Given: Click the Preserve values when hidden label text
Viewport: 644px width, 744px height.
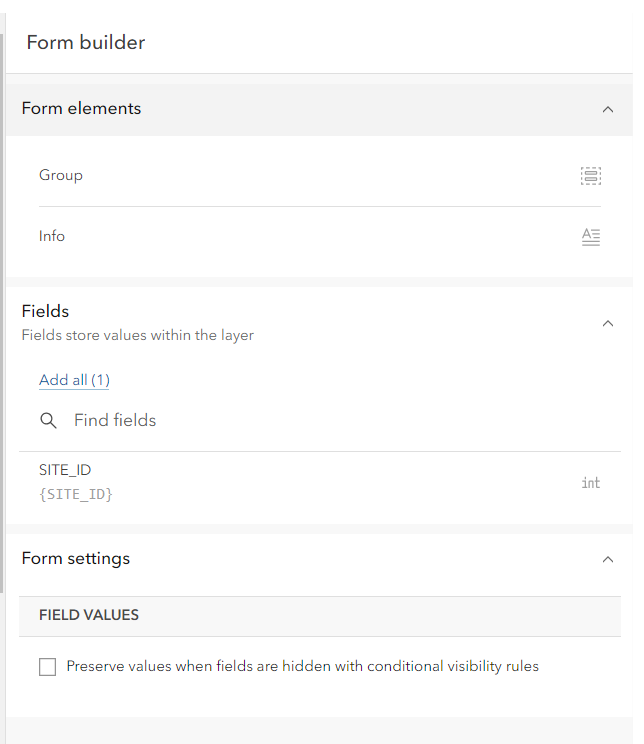Looking at the screenshot, I should [x=302, y=666].
